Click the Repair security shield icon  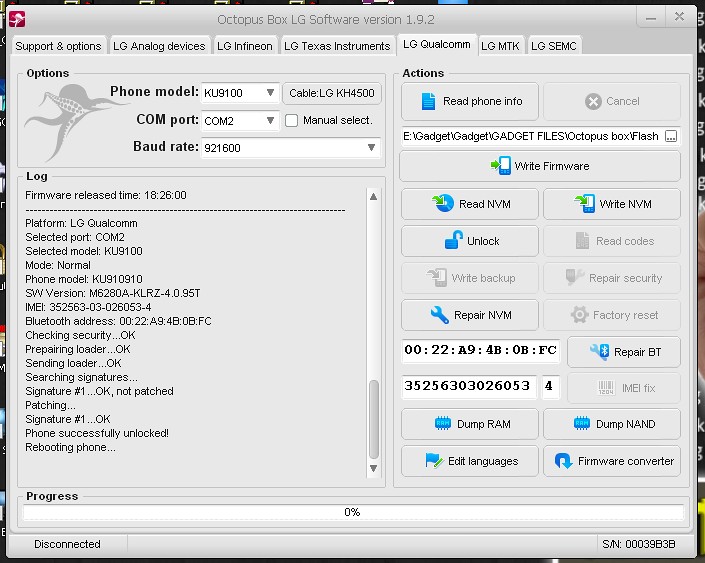pyautogui.click(x=574, y=277)
